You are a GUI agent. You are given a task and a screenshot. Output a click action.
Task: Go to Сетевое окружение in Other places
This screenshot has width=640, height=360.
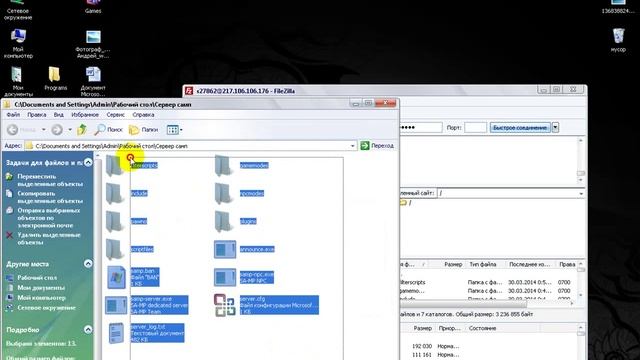coord(46,307)
